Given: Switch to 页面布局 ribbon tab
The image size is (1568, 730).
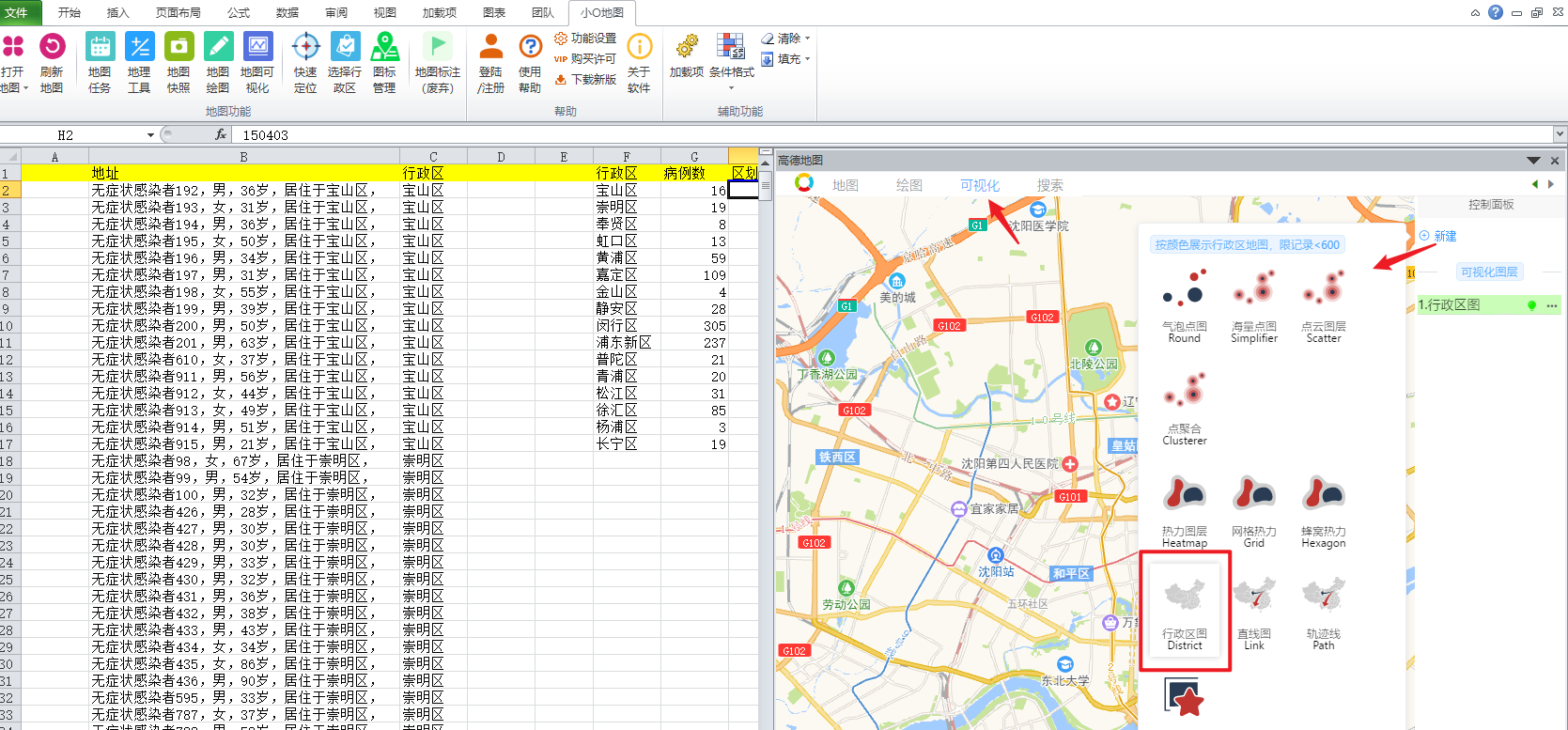Looking at the screenshot, I should pyautogui.click(x=179, y=13).
